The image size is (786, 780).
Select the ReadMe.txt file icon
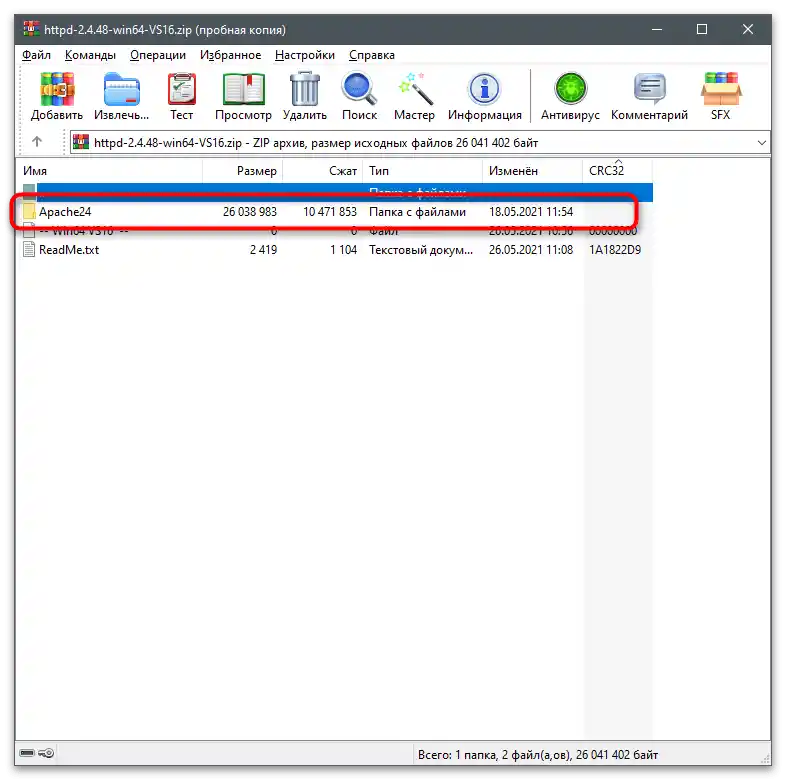click(x=29, y=249)
